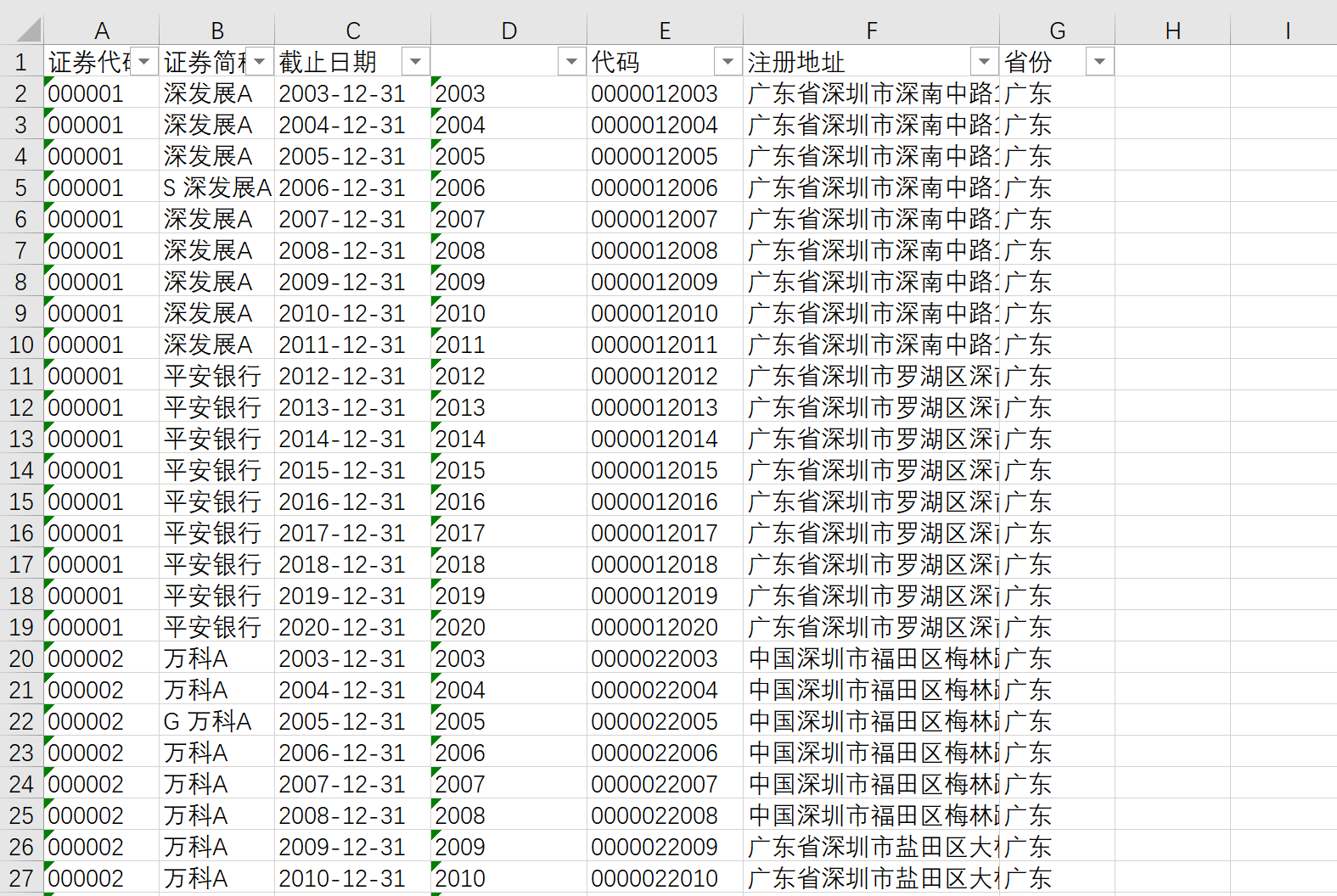Click the 省份 header cell text
The width and height of the screenshot is (1337, 896).
pyautogui.click(x=1028, y=62)
